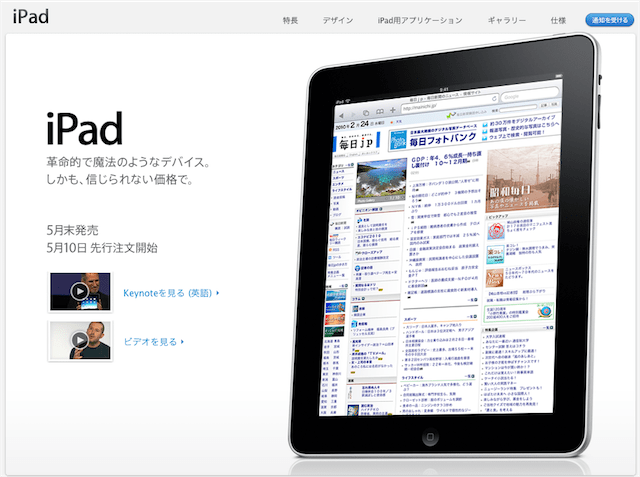
Task: Go to iPad用アプリケーション tab
Action: tap(420, 20)
